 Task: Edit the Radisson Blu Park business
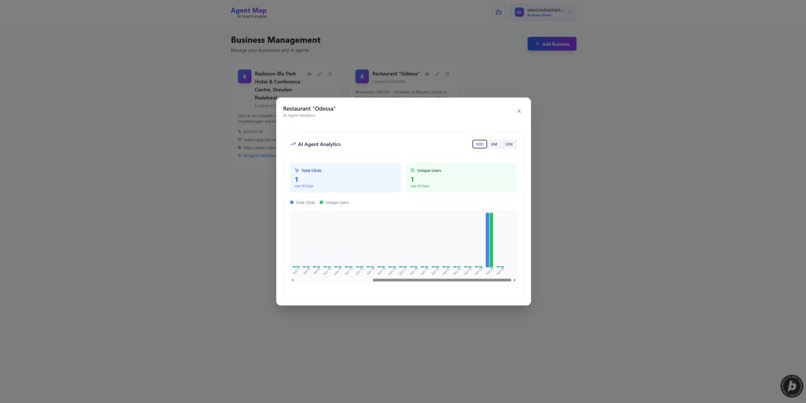[x=319, y=74]
